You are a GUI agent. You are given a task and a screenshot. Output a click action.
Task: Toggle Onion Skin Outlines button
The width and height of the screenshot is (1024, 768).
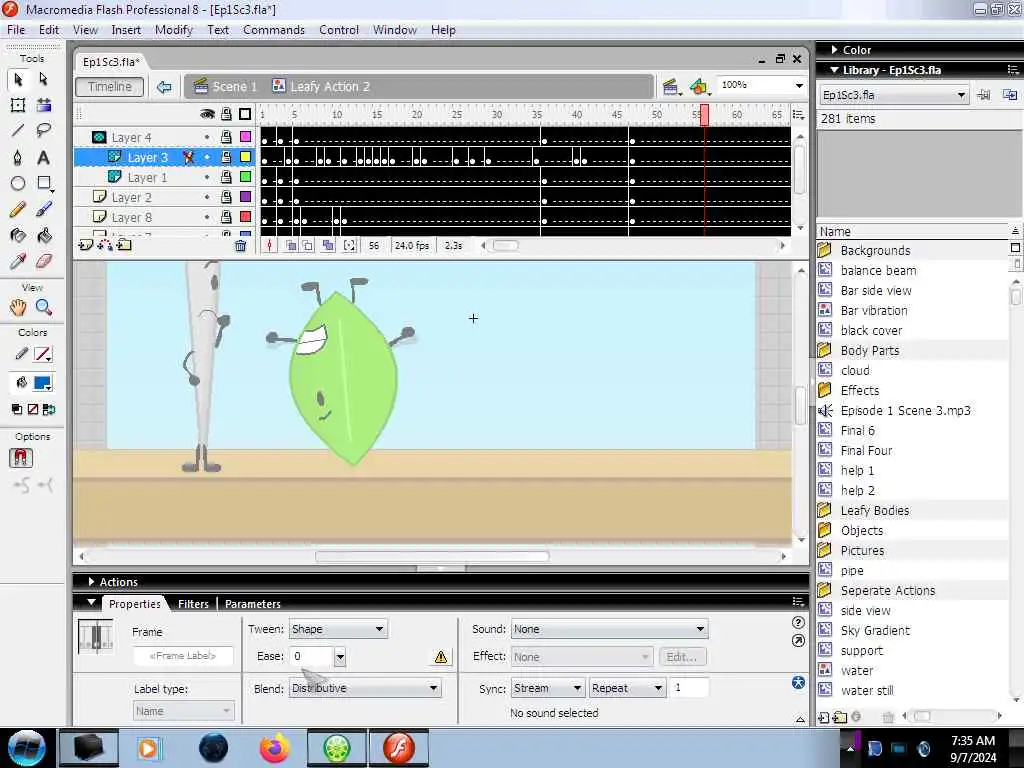pos(308,246)
